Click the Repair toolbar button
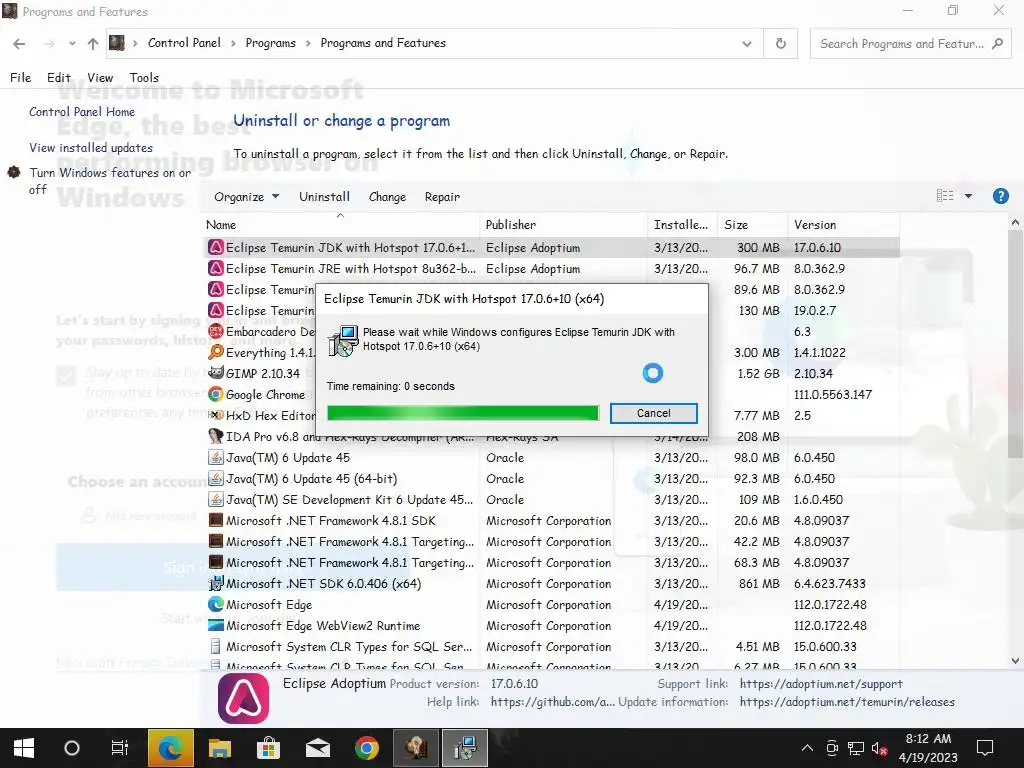This screenshot has height=768, width=1024. 442,197
